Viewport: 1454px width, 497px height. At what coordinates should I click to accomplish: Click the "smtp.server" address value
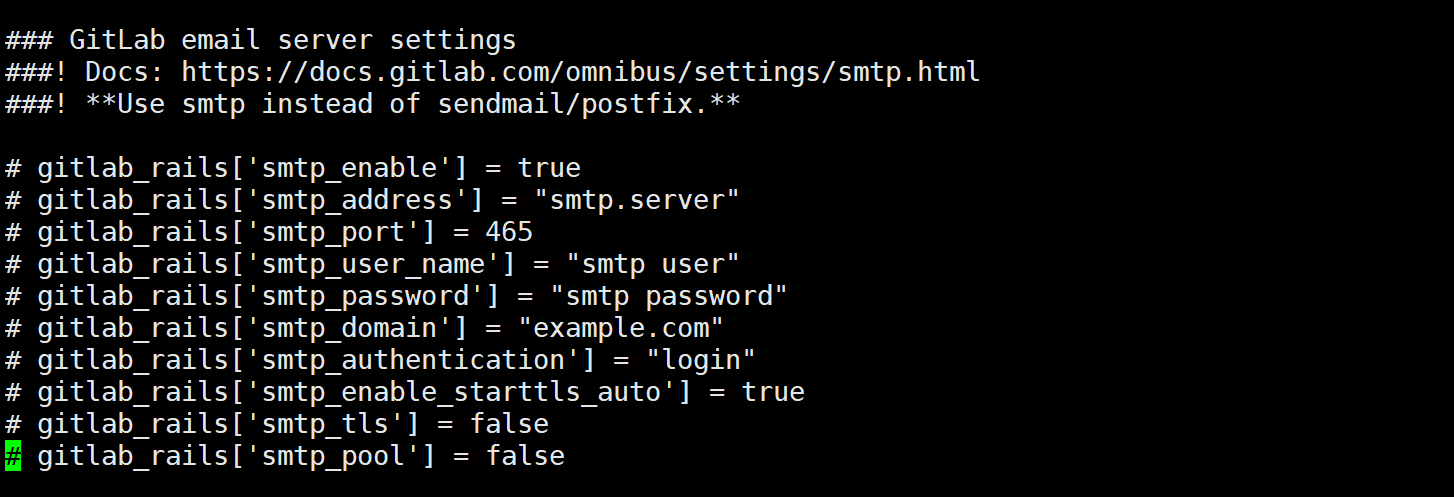click(x=637, y=200)
